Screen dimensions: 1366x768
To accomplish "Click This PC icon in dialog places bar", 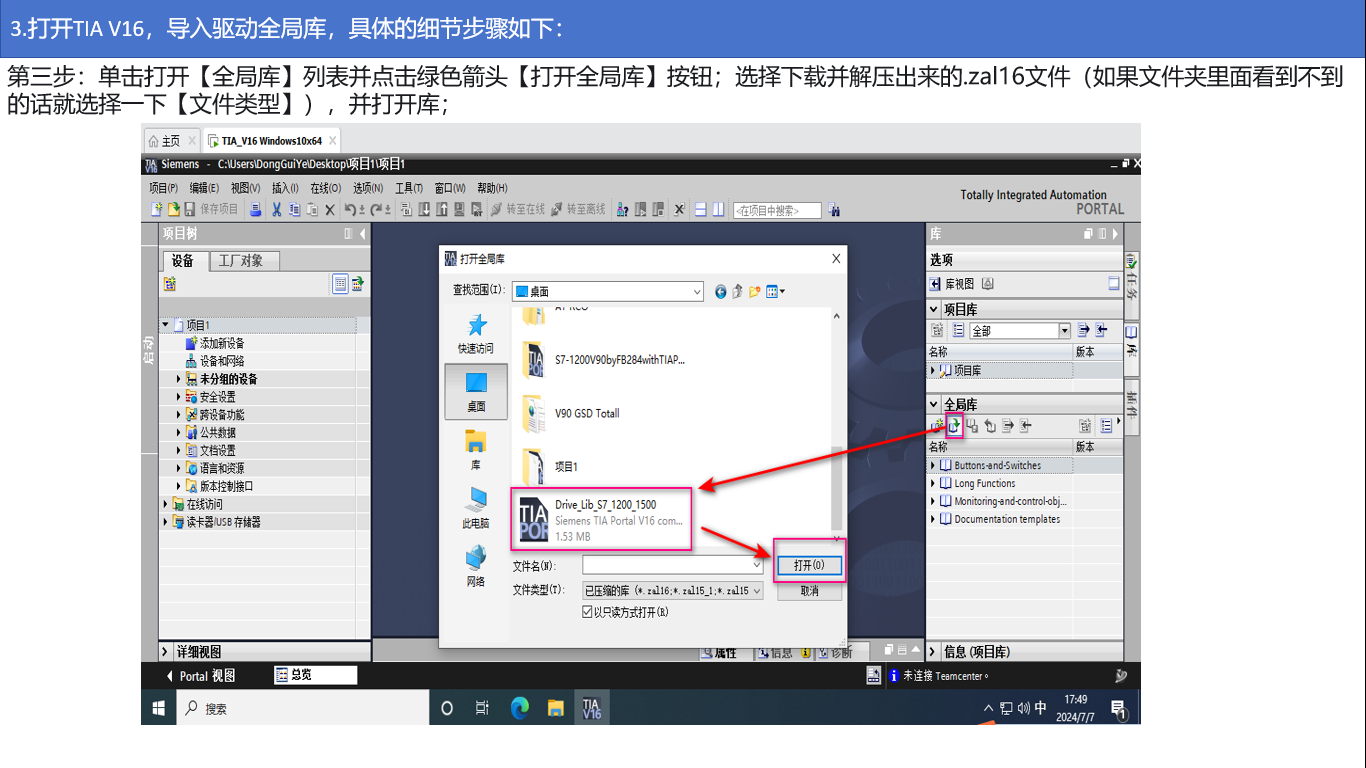I will (x=476, y=508).
